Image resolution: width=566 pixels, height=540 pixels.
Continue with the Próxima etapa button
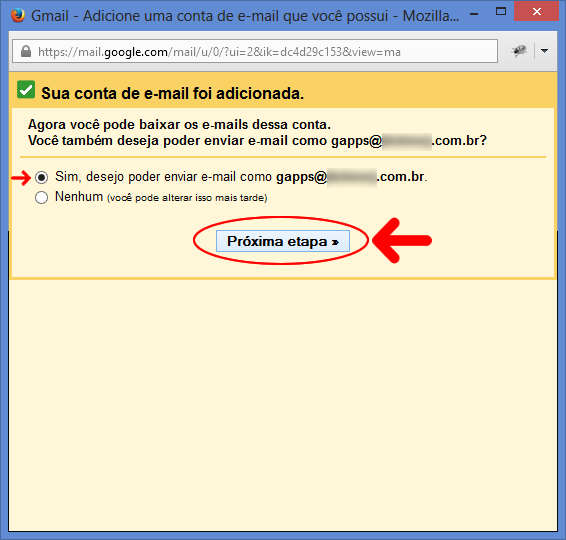point(283,241)
